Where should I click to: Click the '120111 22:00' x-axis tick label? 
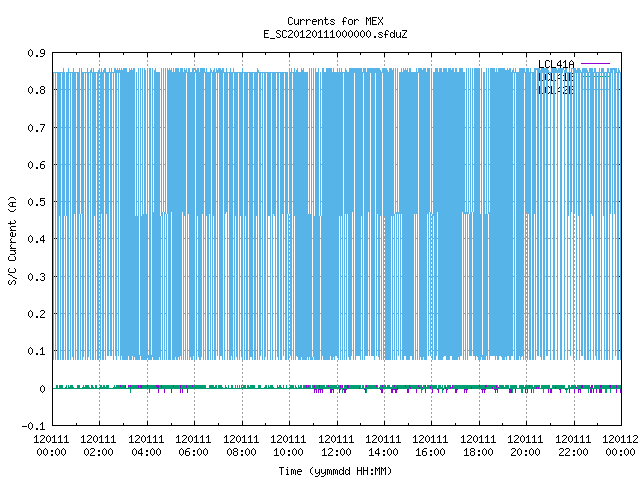click(x=573, y=446)
